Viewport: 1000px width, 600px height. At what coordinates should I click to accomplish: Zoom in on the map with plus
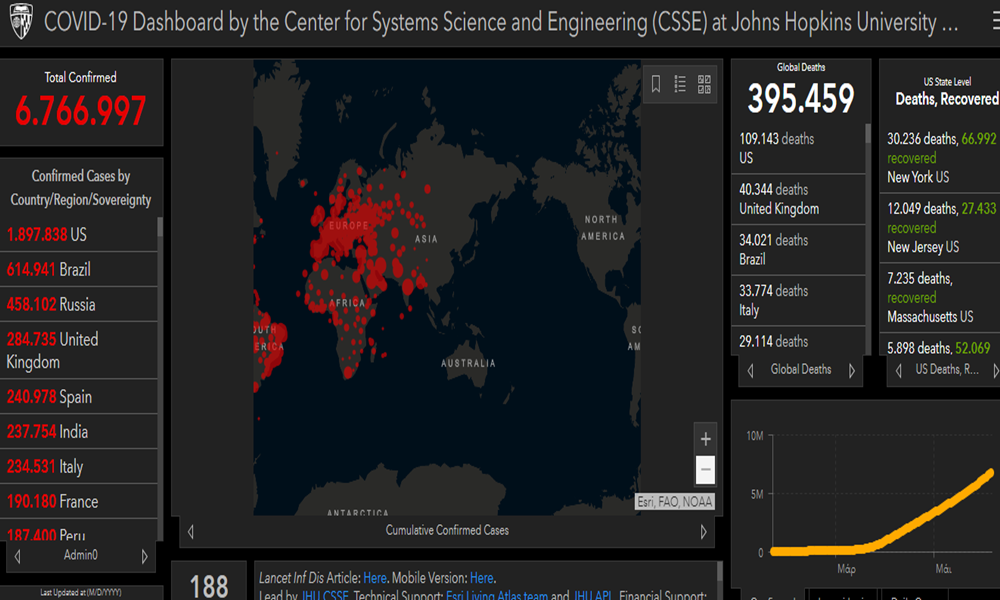click(705, 439)
